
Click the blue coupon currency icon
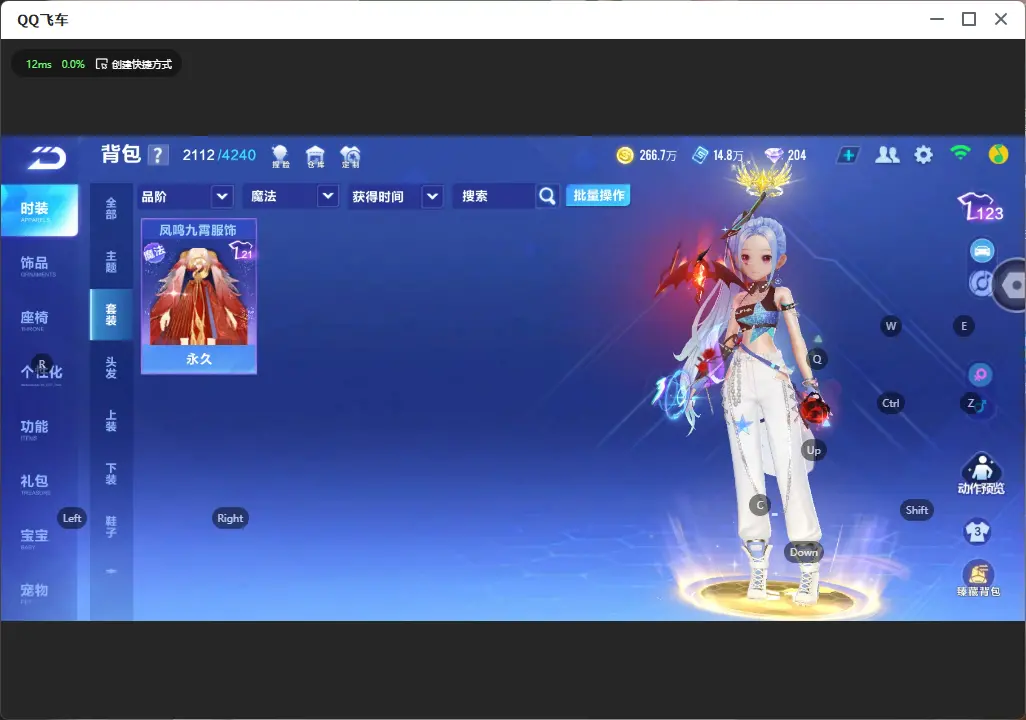(x=700, y=155)
